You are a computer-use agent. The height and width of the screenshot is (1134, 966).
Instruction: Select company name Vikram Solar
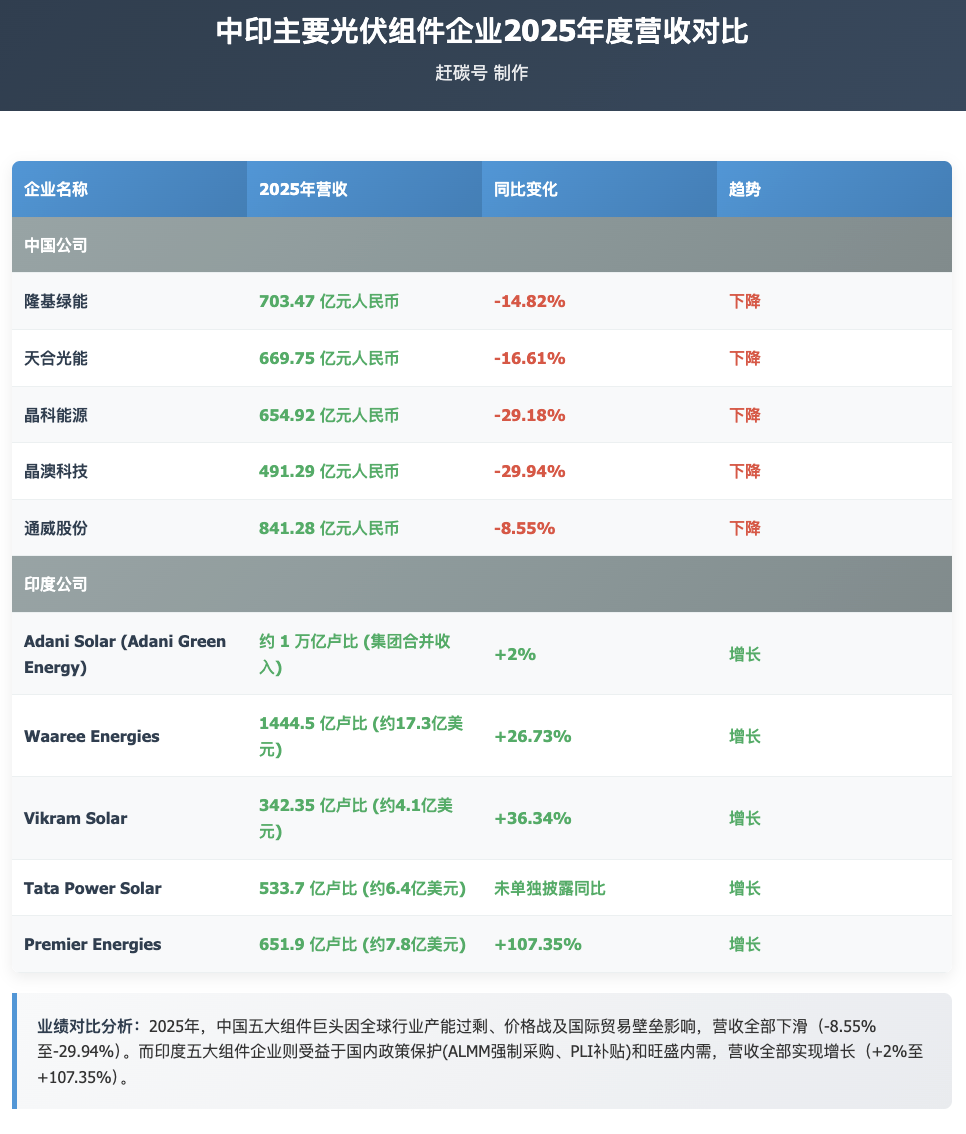(x=75, y=819)
